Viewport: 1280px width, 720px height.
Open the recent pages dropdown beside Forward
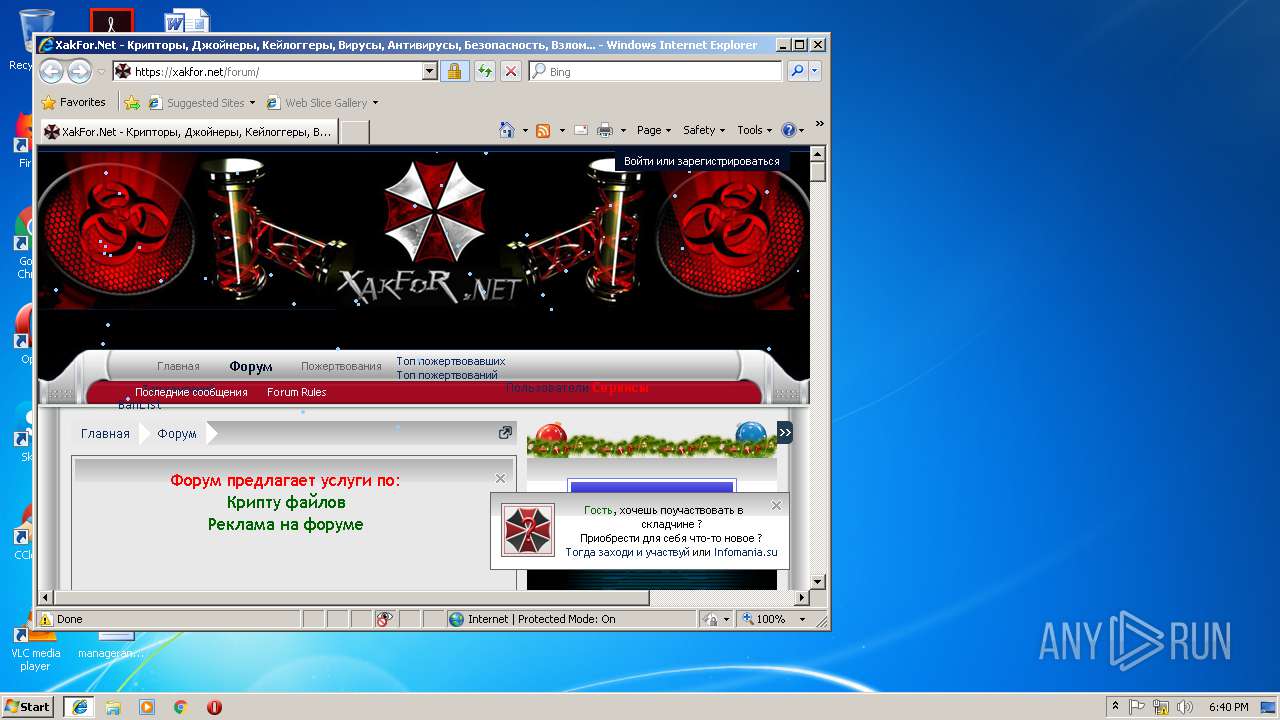point(101,72)
